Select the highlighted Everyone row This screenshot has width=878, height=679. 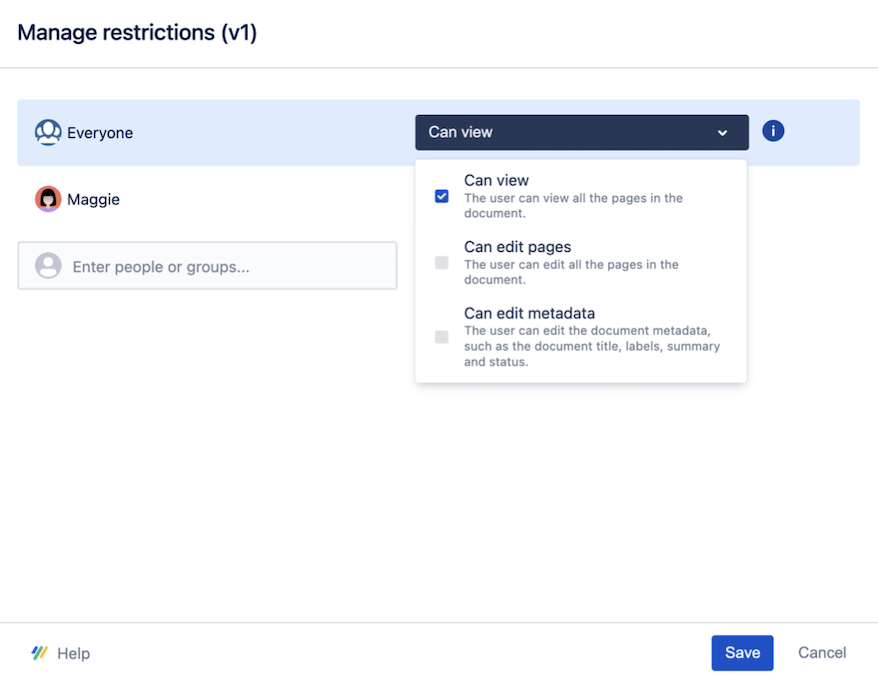(200, 132)
